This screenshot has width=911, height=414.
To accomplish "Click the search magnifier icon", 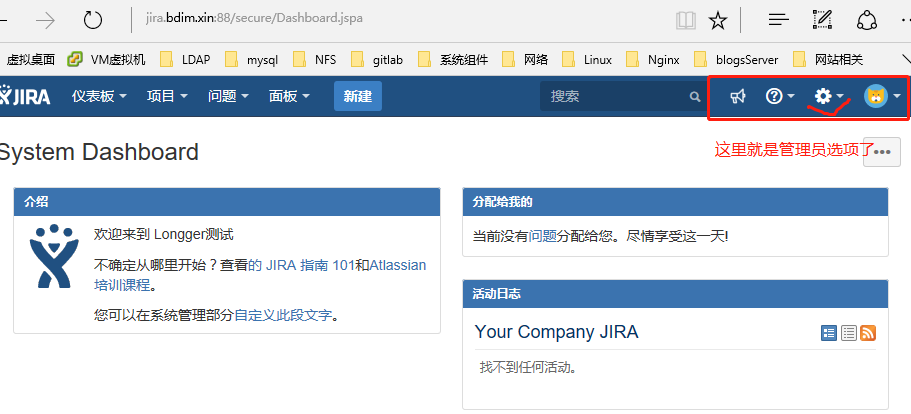I will (695, 97).
